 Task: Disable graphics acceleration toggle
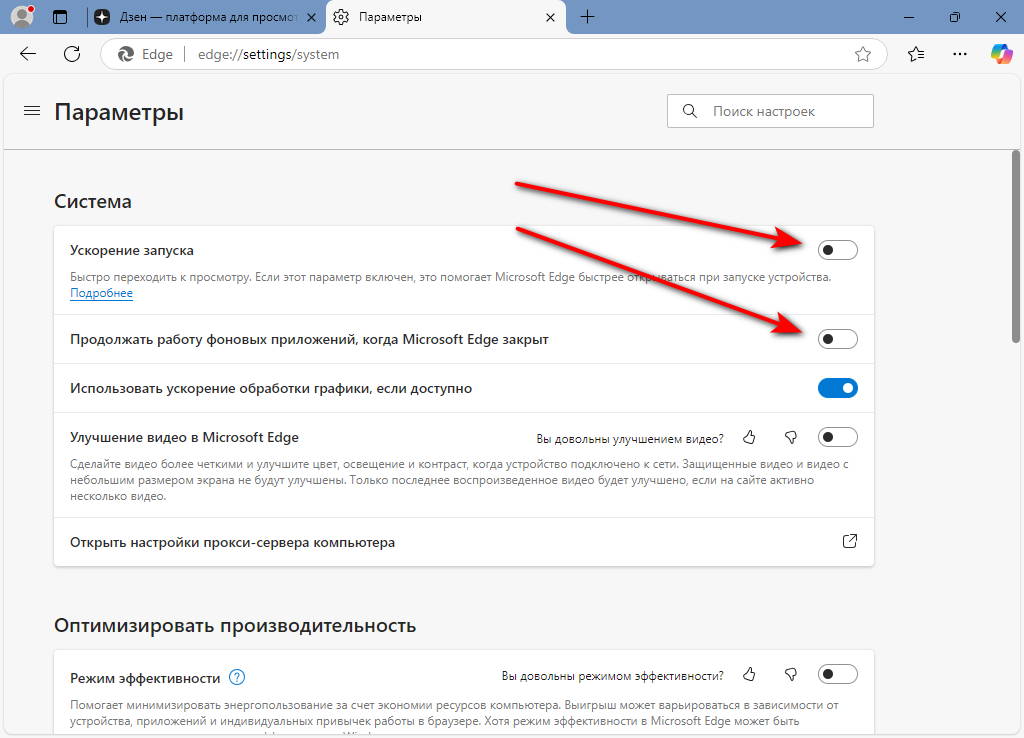click(838, 388)
